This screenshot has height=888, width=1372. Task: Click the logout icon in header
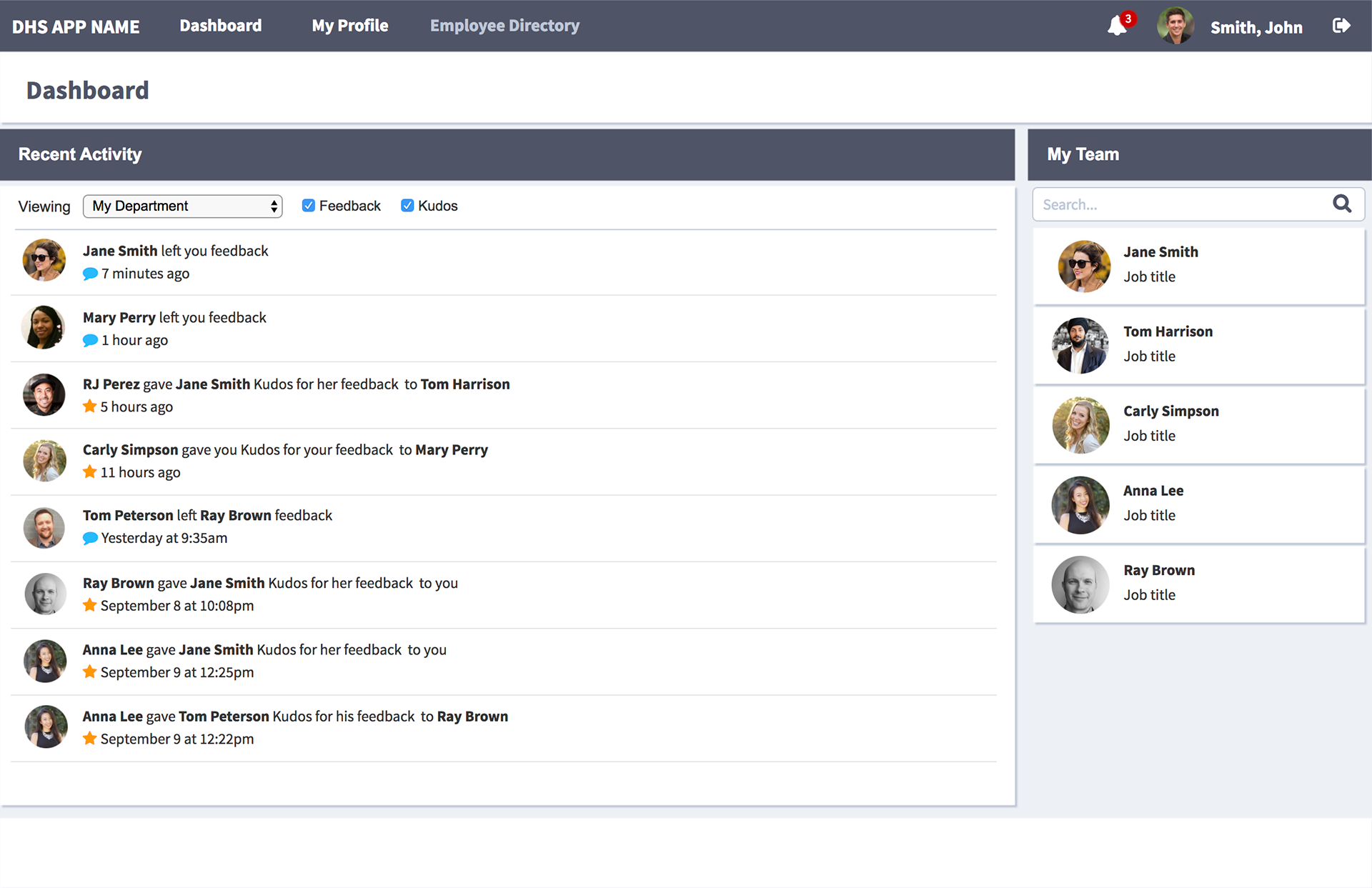pos(1341,26)
